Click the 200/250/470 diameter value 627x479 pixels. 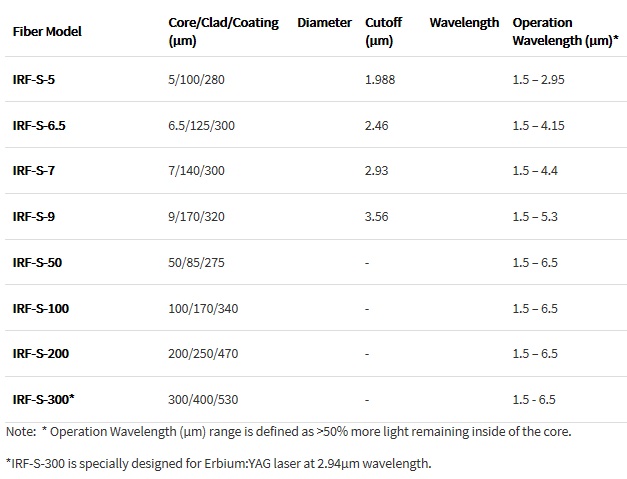pos(203,354)
